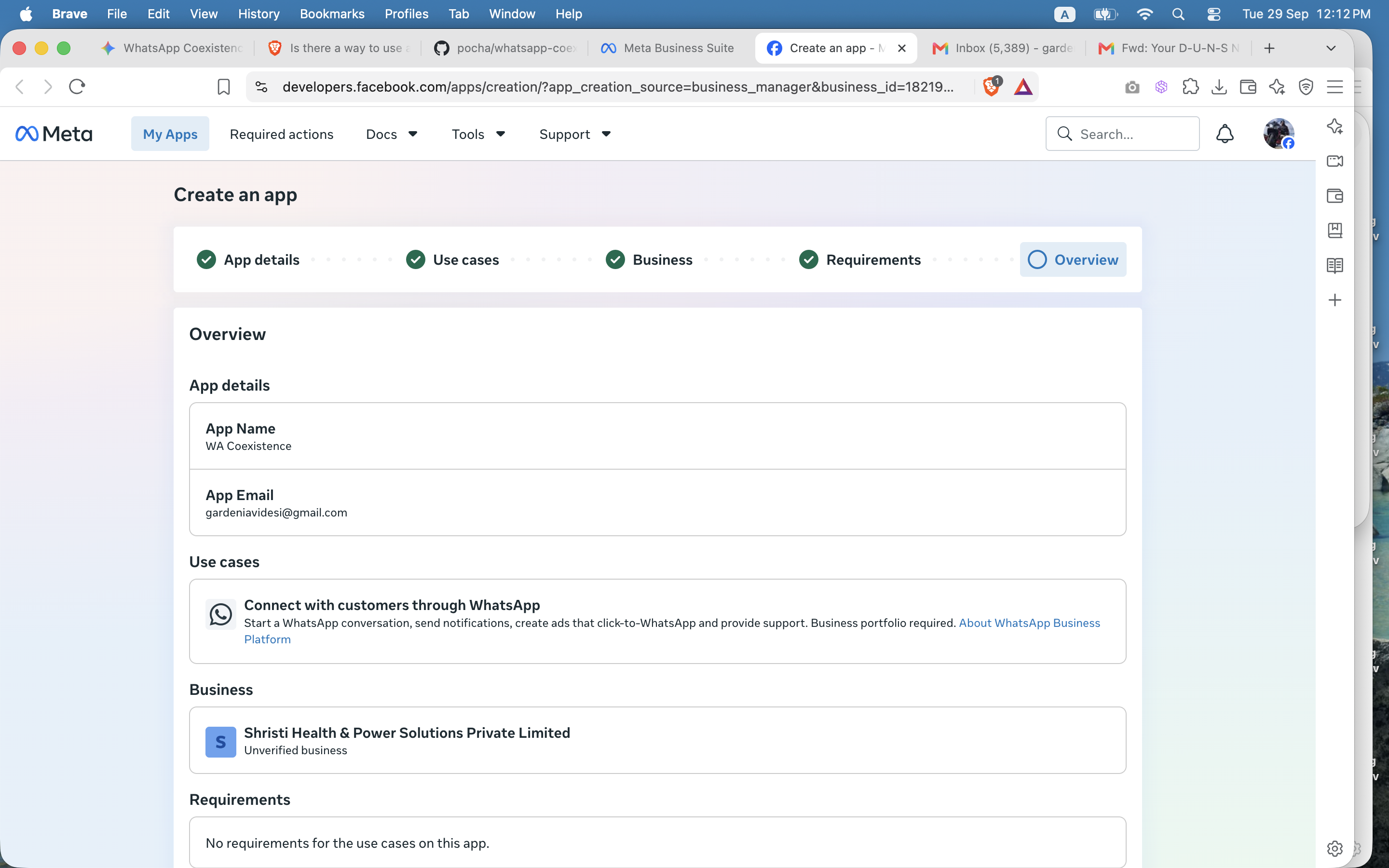
Task: Click the purple extension icon in toolbar
Action: coord(1161,87)
